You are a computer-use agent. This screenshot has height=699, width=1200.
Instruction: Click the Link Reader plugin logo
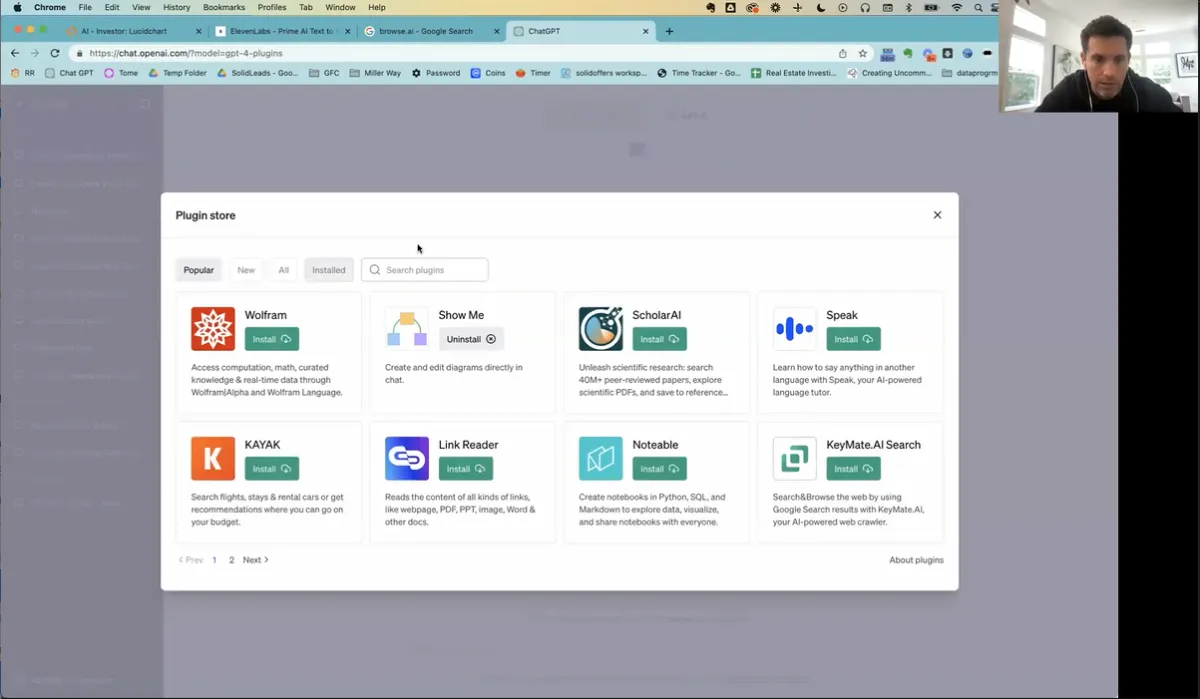[x=407, y=459]
